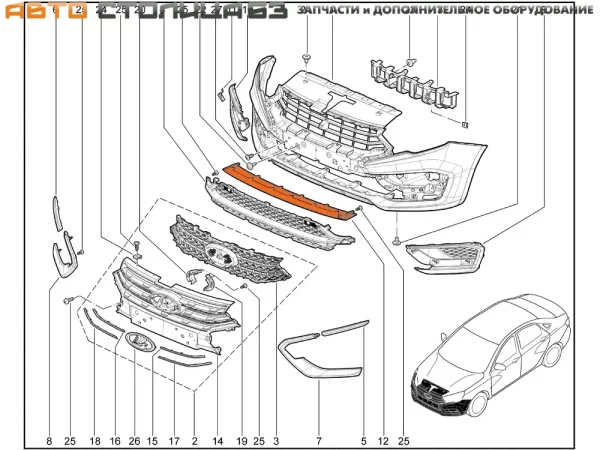Select part number 26 label at bottom
The width and height of the screenshot is (600, 450).
(x=134, y=440)
